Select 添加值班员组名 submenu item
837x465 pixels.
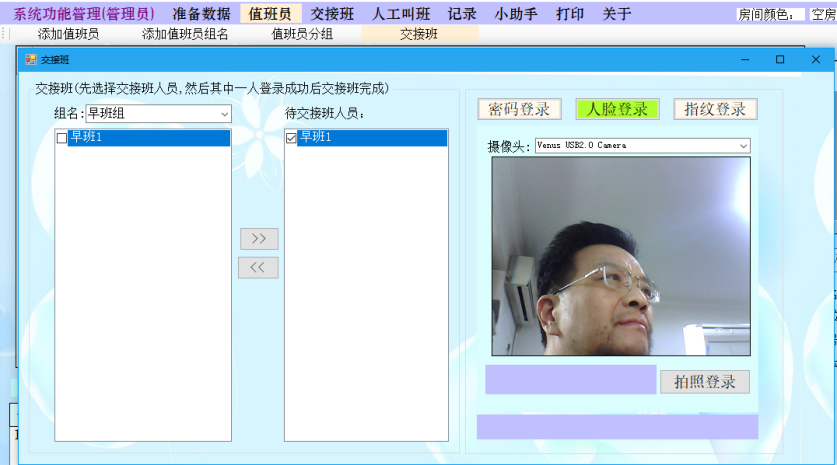click(185, 34)
